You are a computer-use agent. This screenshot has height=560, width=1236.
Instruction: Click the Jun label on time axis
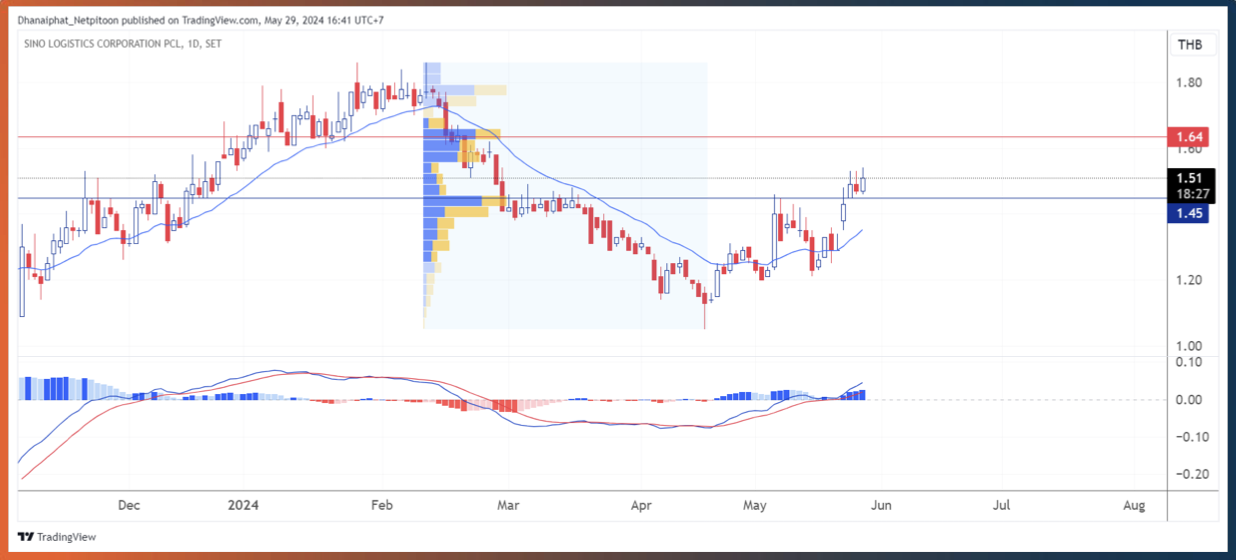880,506
